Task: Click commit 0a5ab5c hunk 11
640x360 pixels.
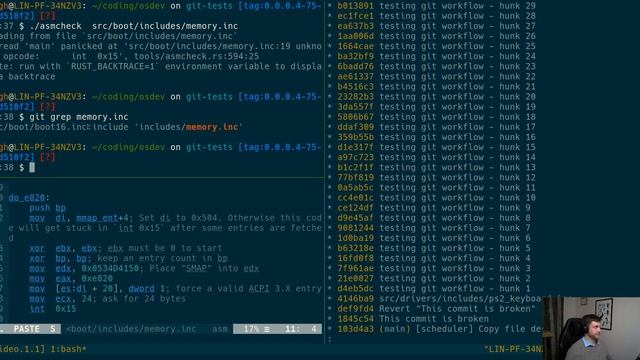Action: [436, 187]
